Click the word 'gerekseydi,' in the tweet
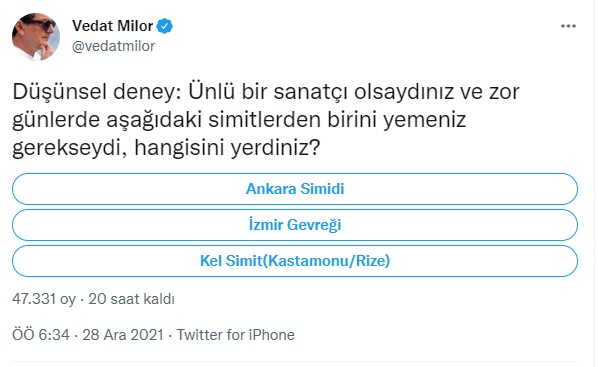The image size is (598, 367). click(x=70, y=148)
